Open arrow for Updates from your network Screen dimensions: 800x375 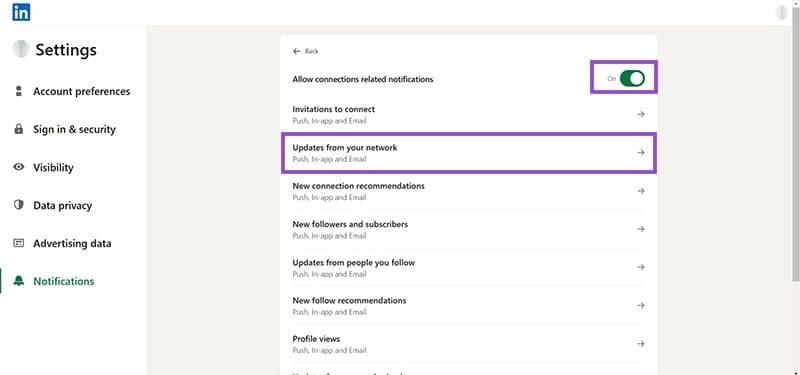tap(641, 153)
